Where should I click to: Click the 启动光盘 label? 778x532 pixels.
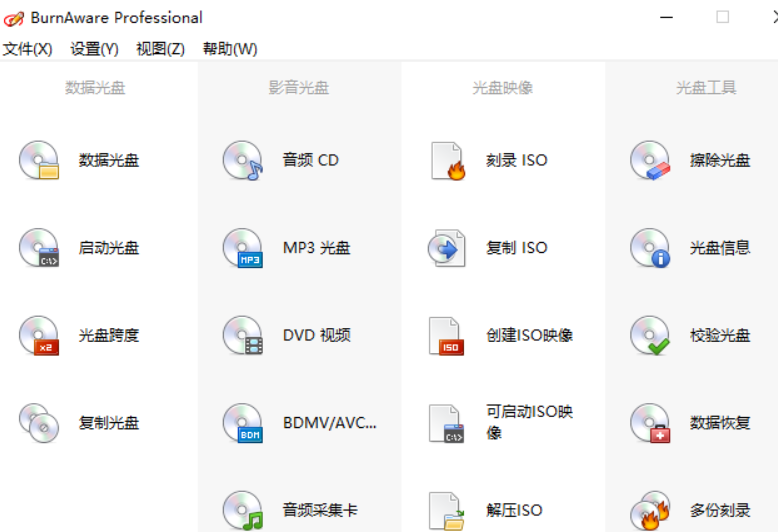point(109,247)
